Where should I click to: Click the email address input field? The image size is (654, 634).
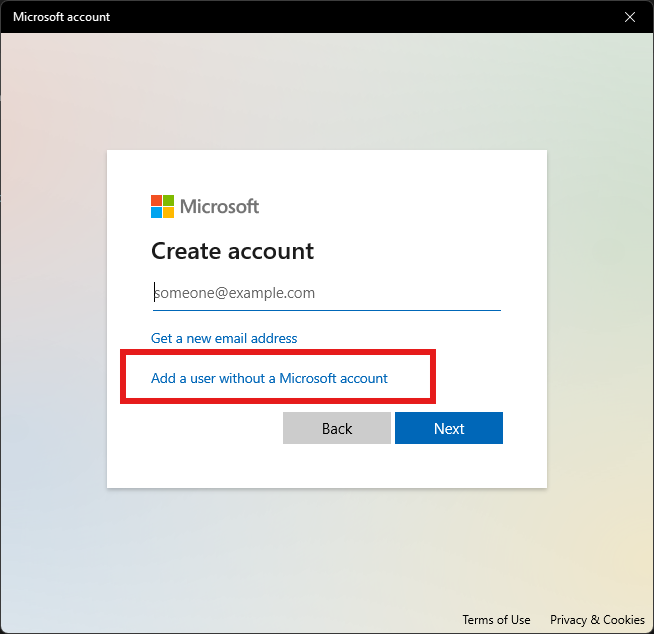[x=327, y=293]
